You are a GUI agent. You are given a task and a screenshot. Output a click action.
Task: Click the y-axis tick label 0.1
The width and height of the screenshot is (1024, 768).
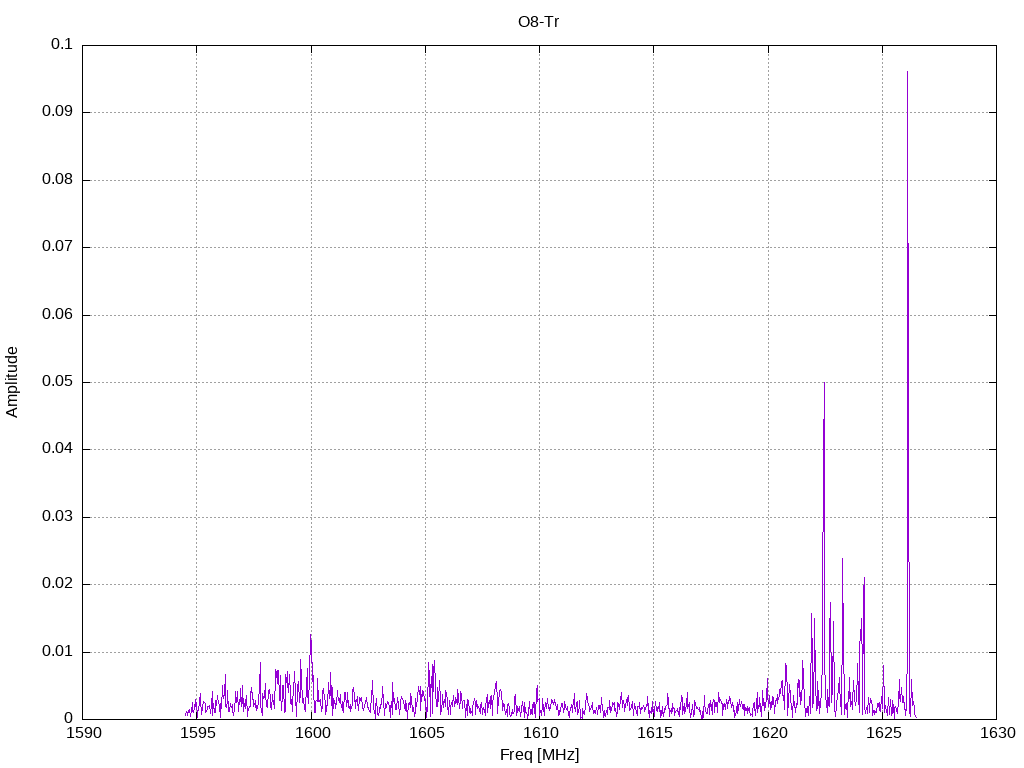click(62, 45)
